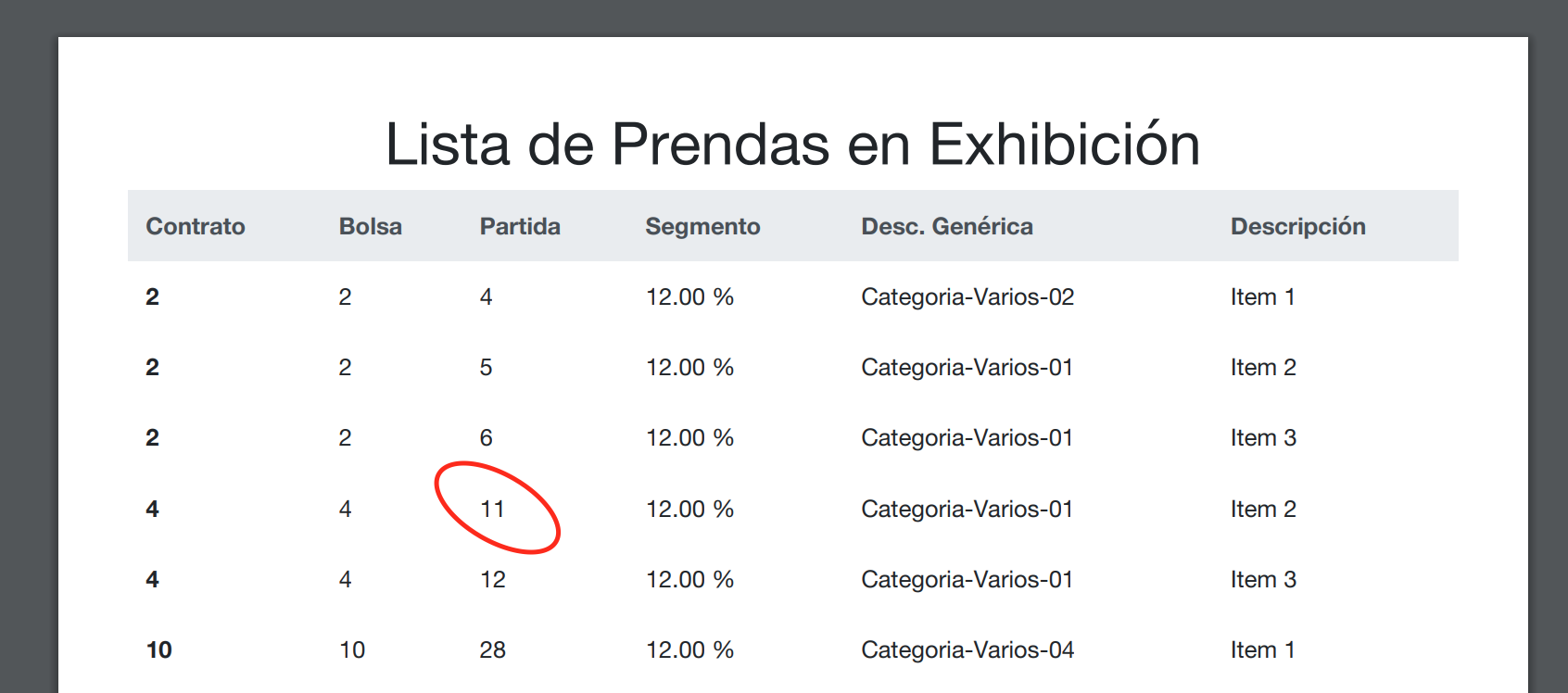Click Item 3 in Partida 12 row

(1263, 579)
